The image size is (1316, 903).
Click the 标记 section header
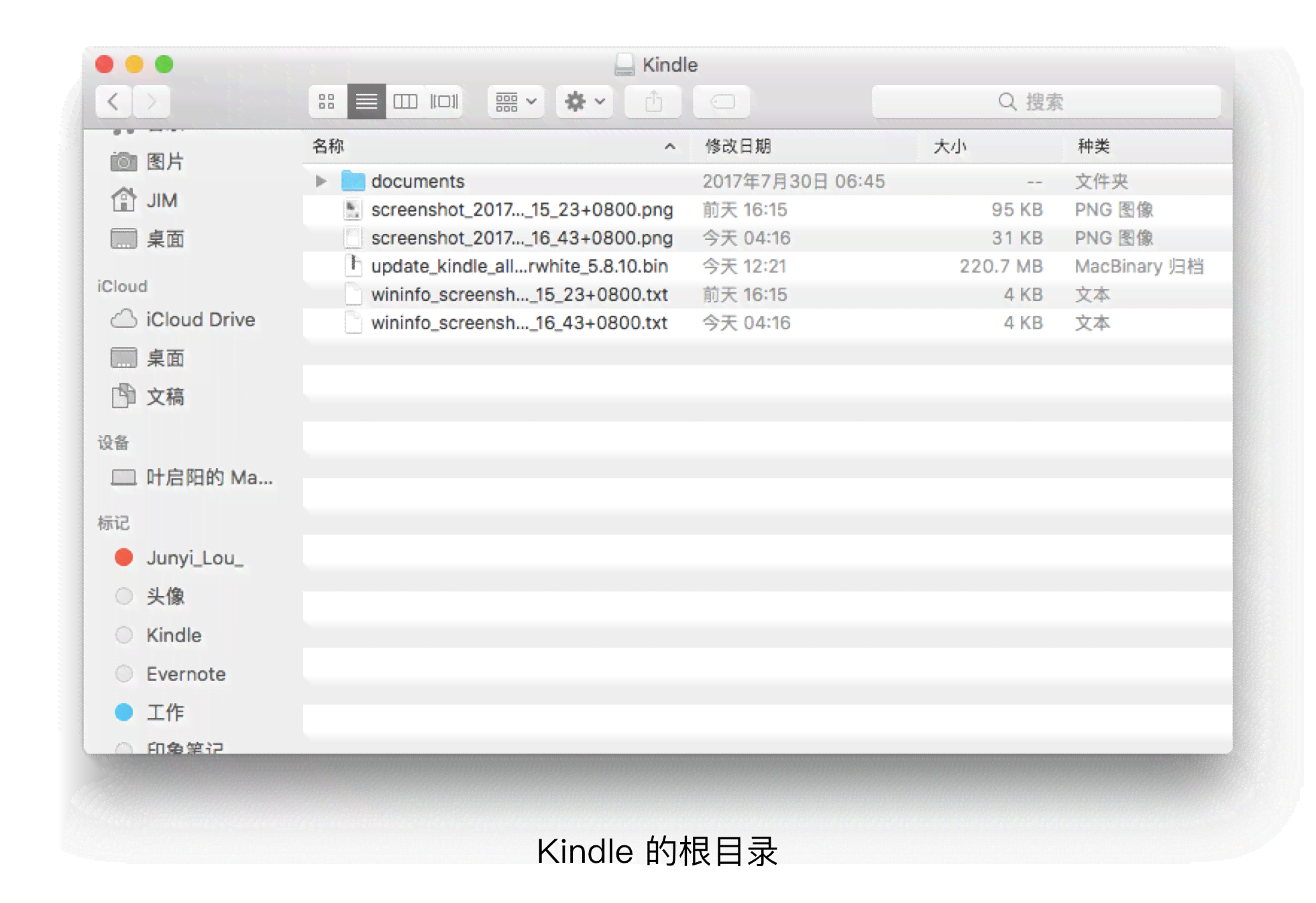[113, 523]
